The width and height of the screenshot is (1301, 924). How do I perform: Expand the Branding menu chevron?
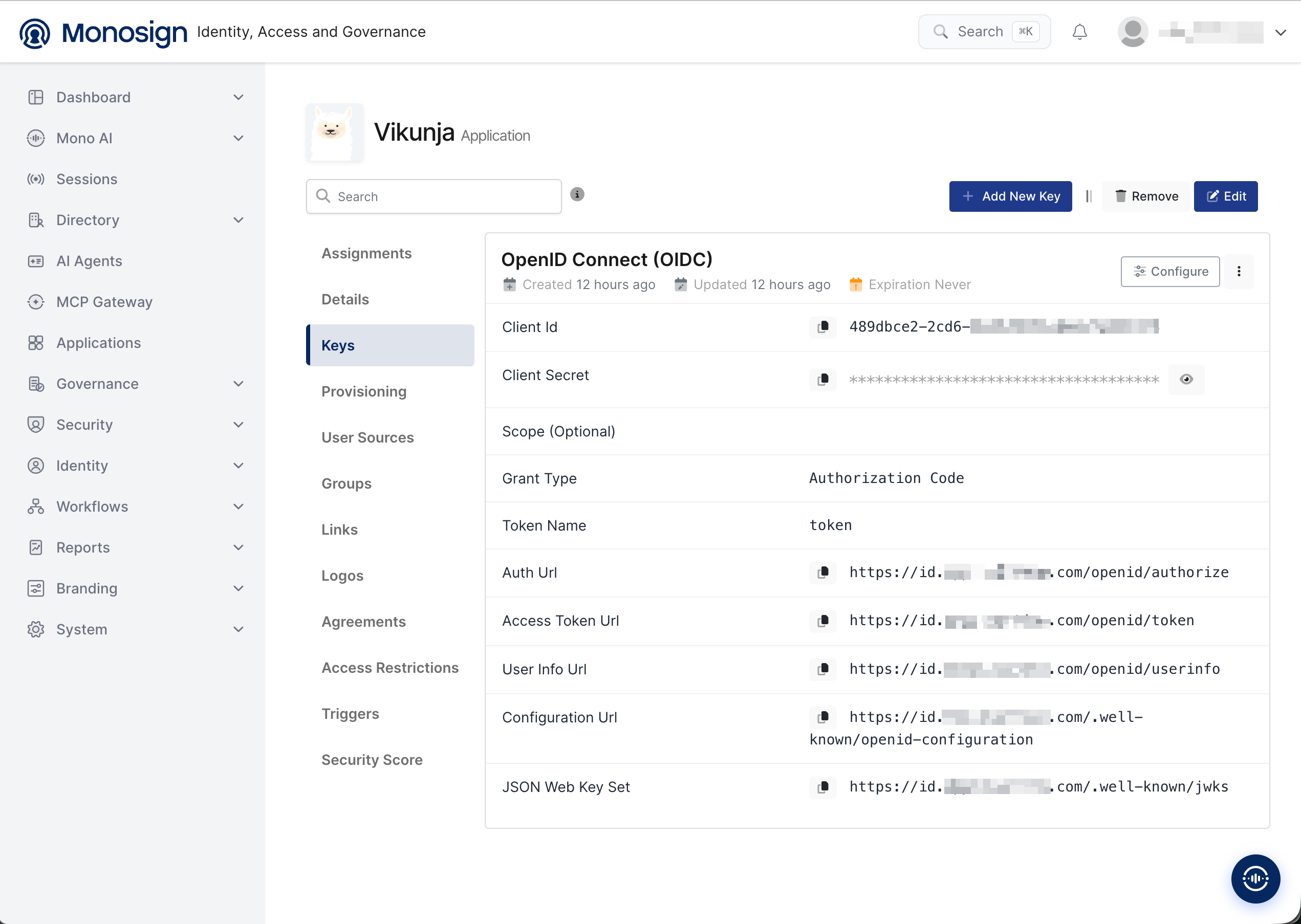[x=238, y=589]
